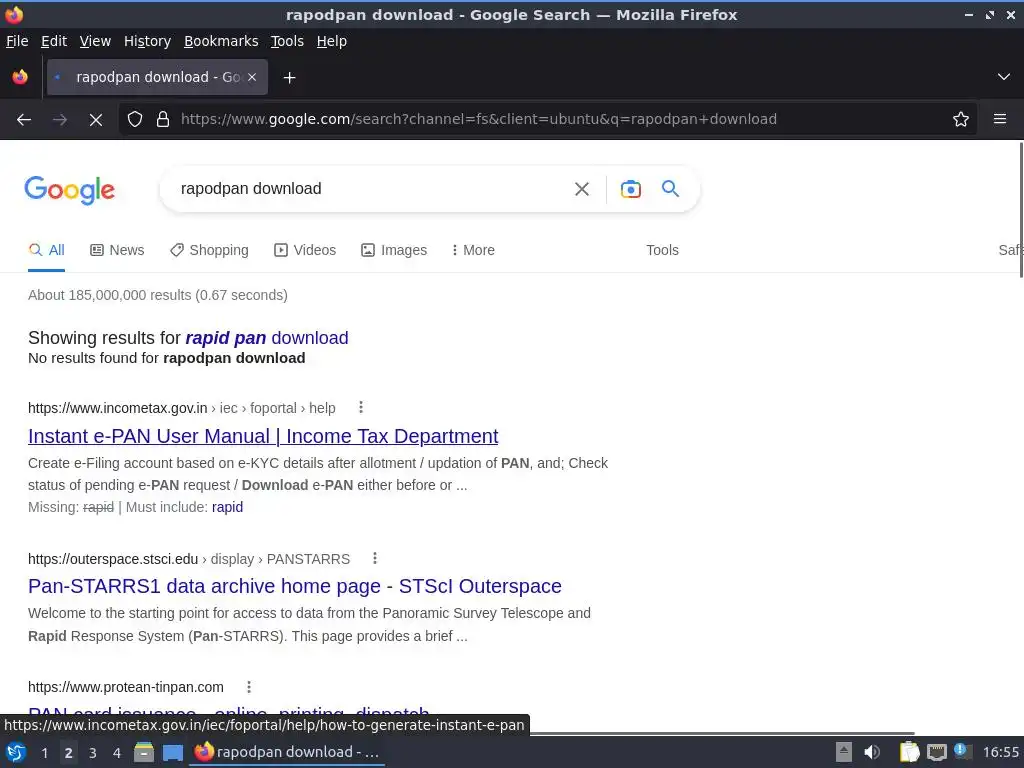
Task: Switch to workspace 3
Action: click(x=93, y=753)
